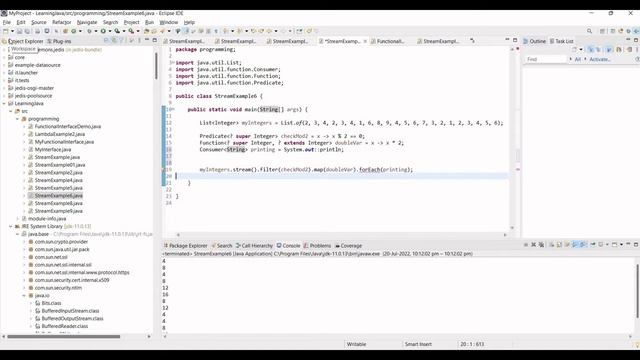This screenshot has width=640, height=360.
Task: Open the Source menu
Action: [39, 22]
